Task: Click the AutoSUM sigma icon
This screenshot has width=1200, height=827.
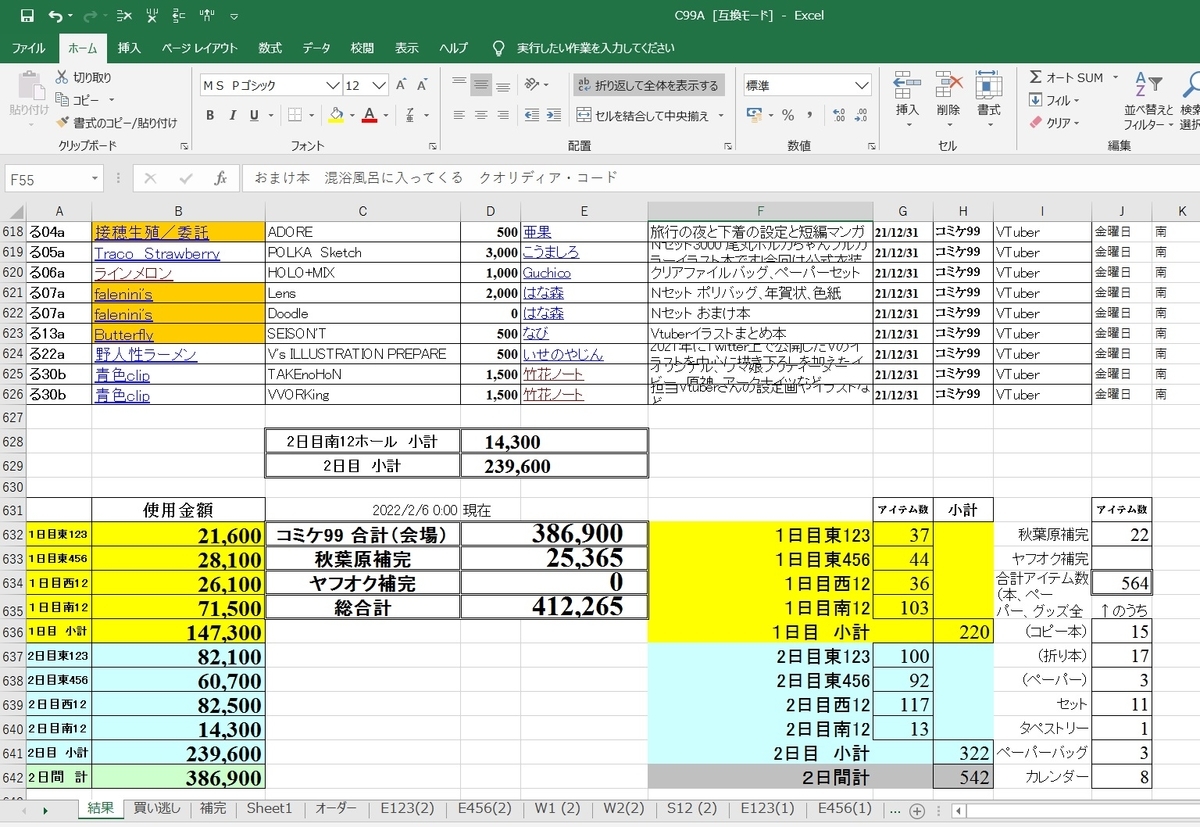Action: coord(1035,77)
